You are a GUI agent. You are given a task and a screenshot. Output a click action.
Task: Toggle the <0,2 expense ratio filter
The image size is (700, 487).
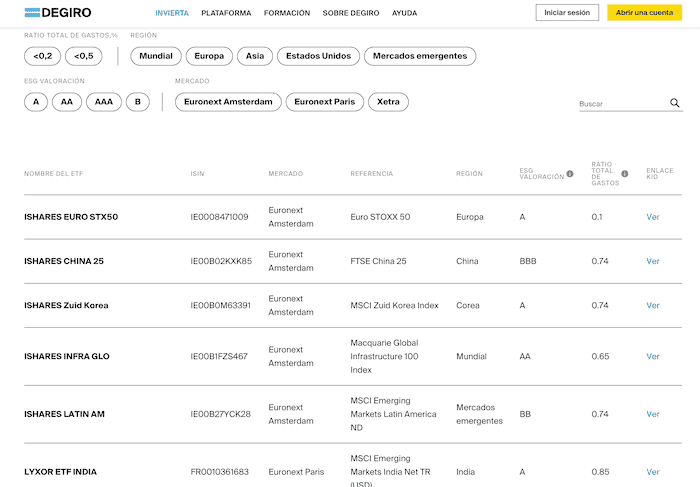point(42,56)
